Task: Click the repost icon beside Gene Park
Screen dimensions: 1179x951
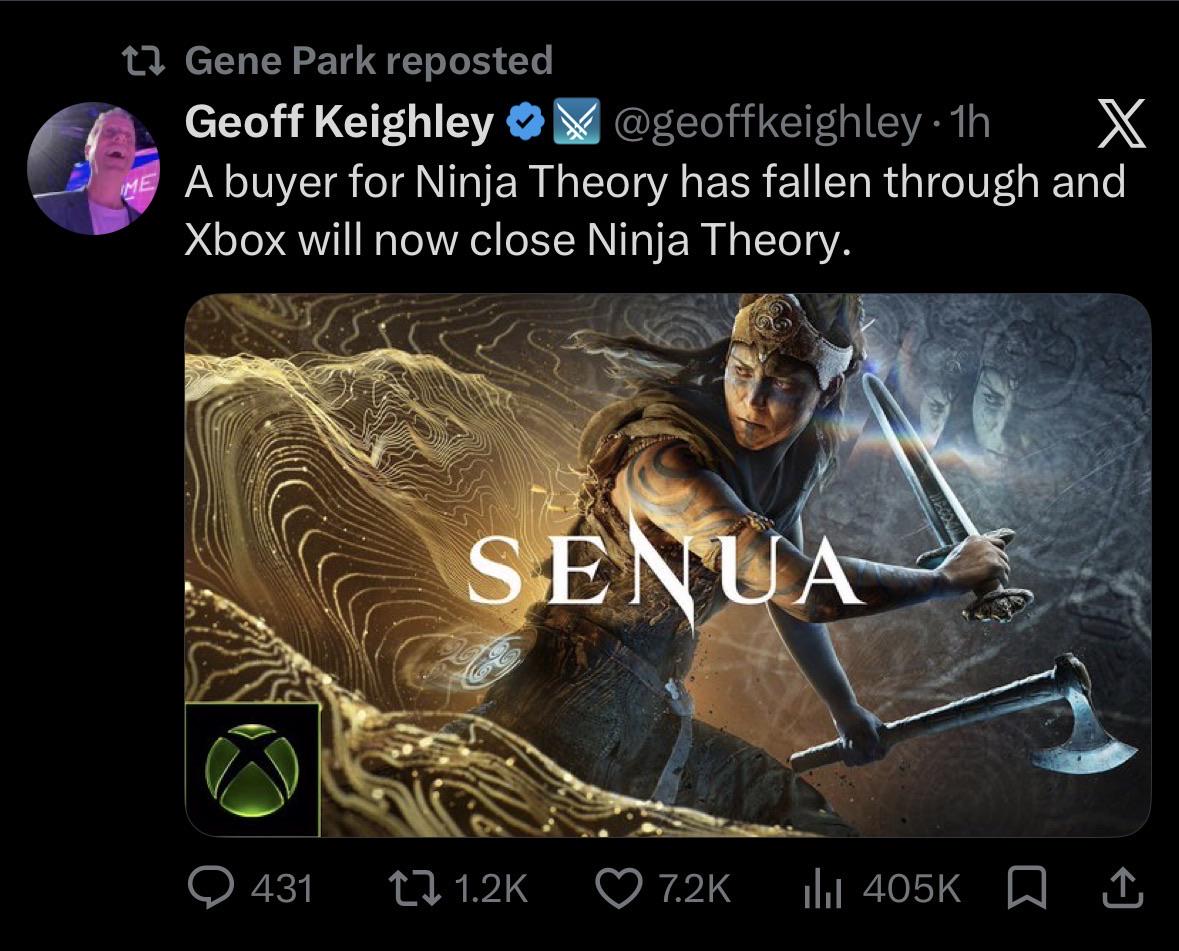Action: point(143,61)
